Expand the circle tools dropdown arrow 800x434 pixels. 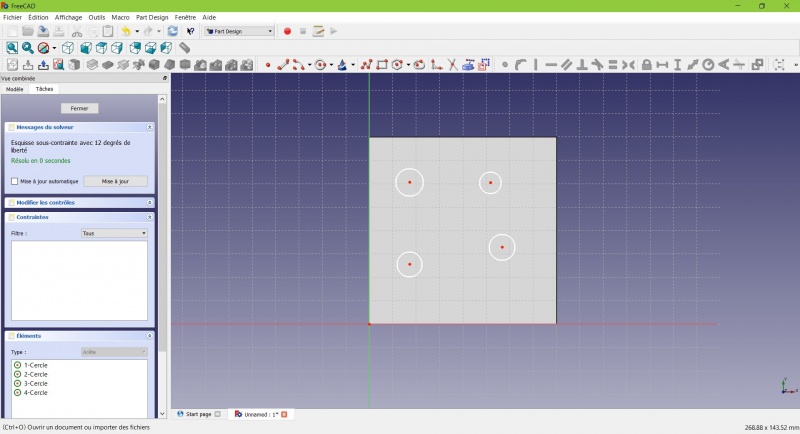[x=331, y=65]
